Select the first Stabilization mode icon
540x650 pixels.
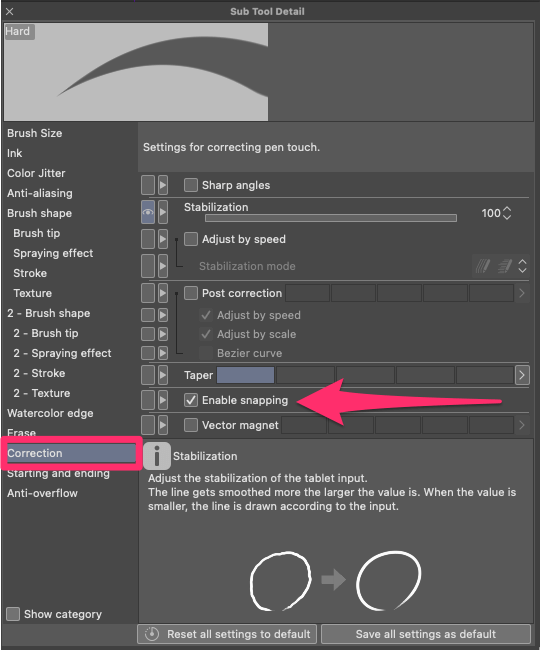point(483,266)
